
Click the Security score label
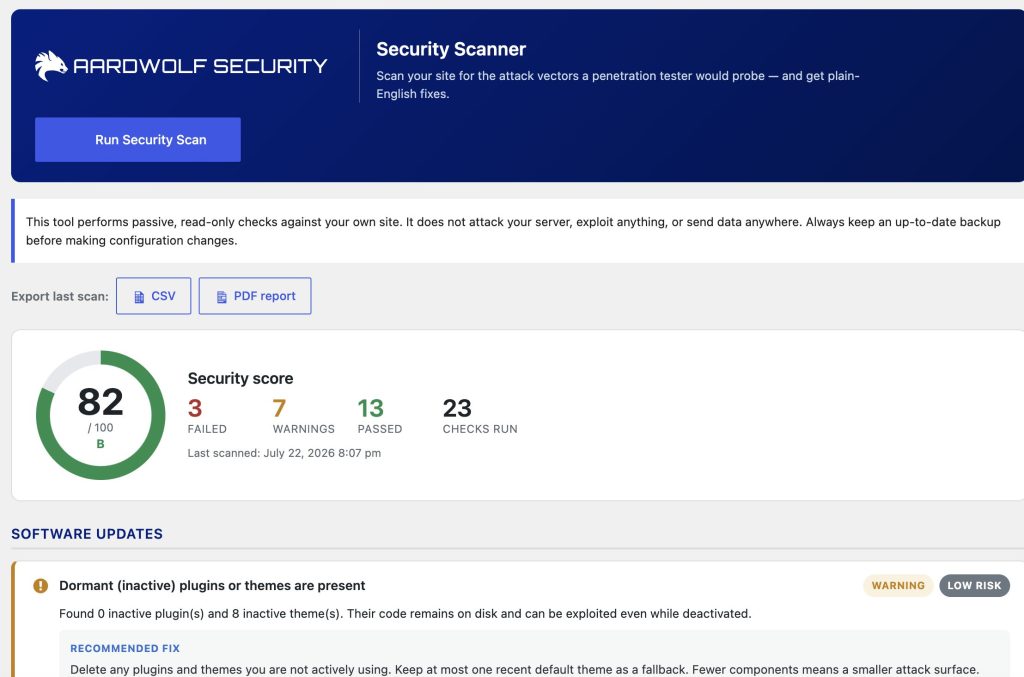[x=240, y=379]
